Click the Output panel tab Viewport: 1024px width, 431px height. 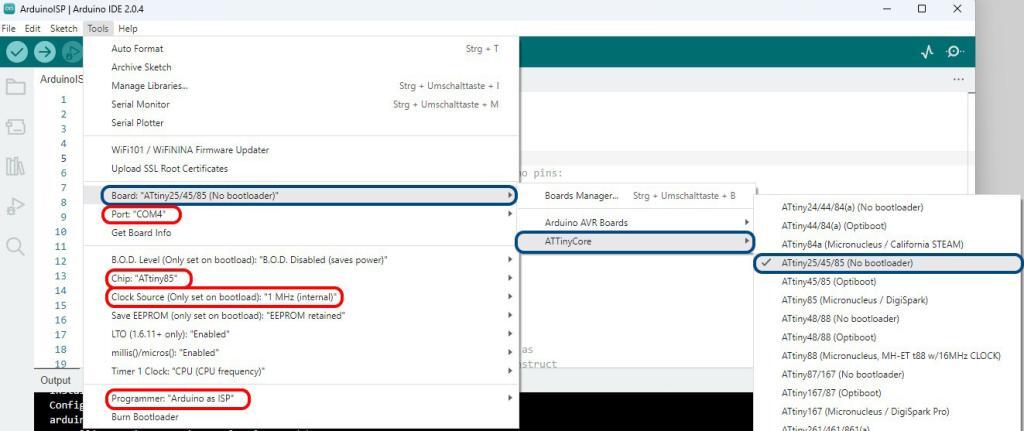[56, 380]
